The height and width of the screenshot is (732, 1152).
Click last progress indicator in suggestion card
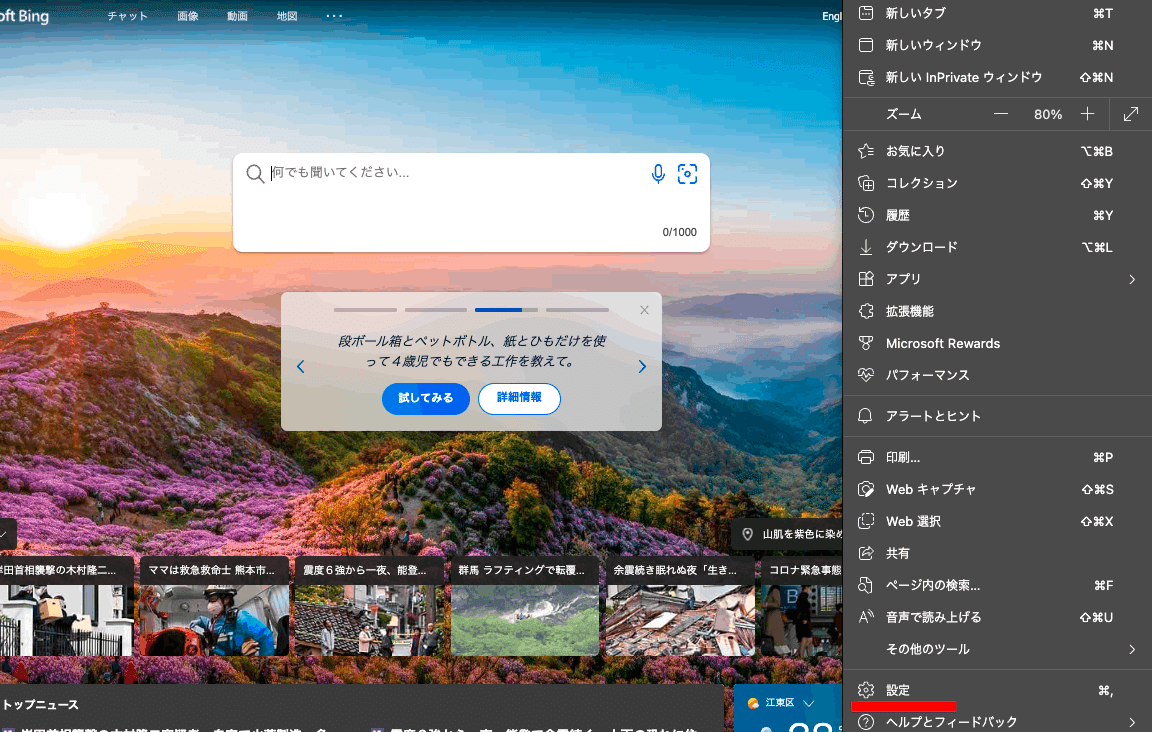click(x=577, y=310)
